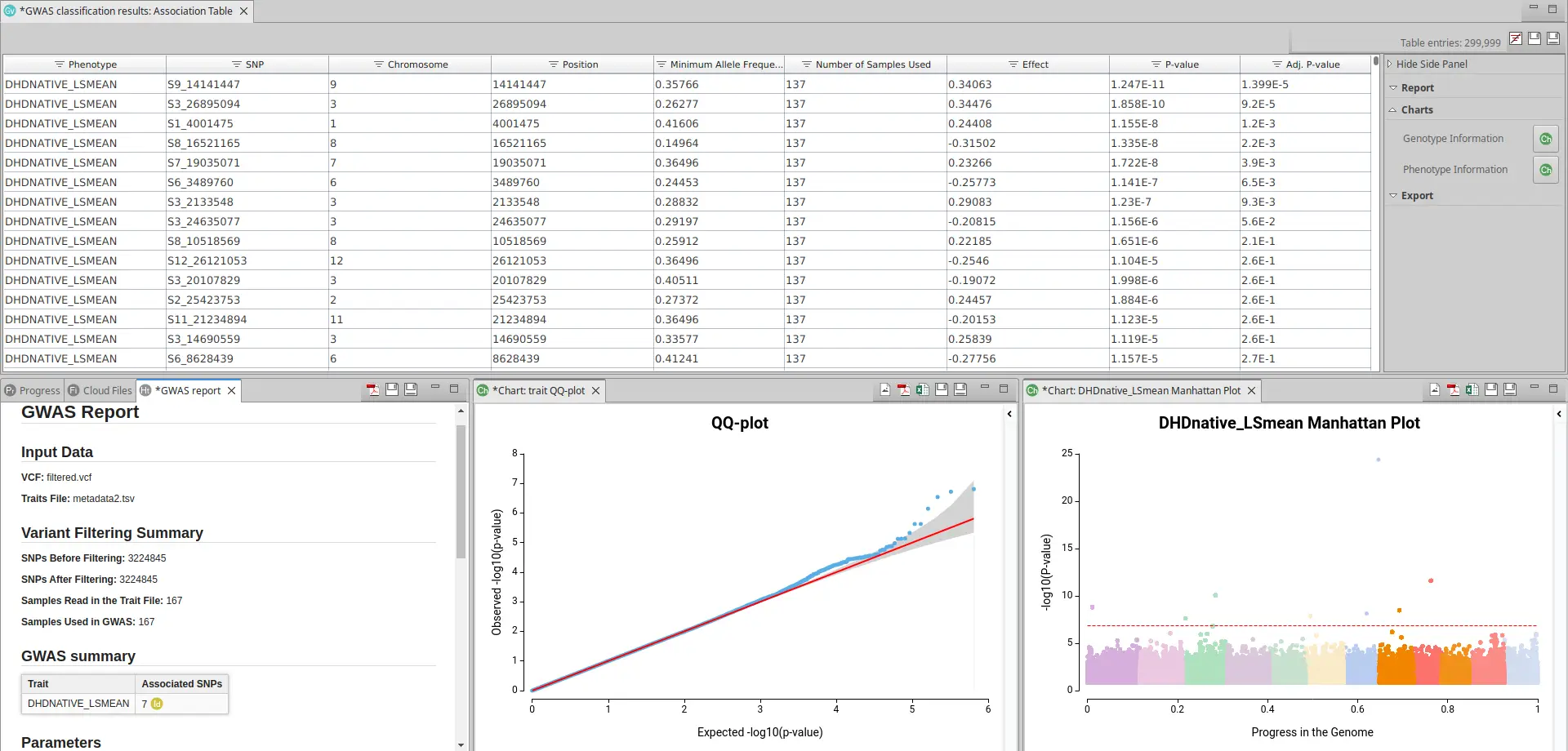Click Save As icon in Manhattan Plot toolbar
Viewport: 1568px width, 751px height.
click(x=1510, y=390)
